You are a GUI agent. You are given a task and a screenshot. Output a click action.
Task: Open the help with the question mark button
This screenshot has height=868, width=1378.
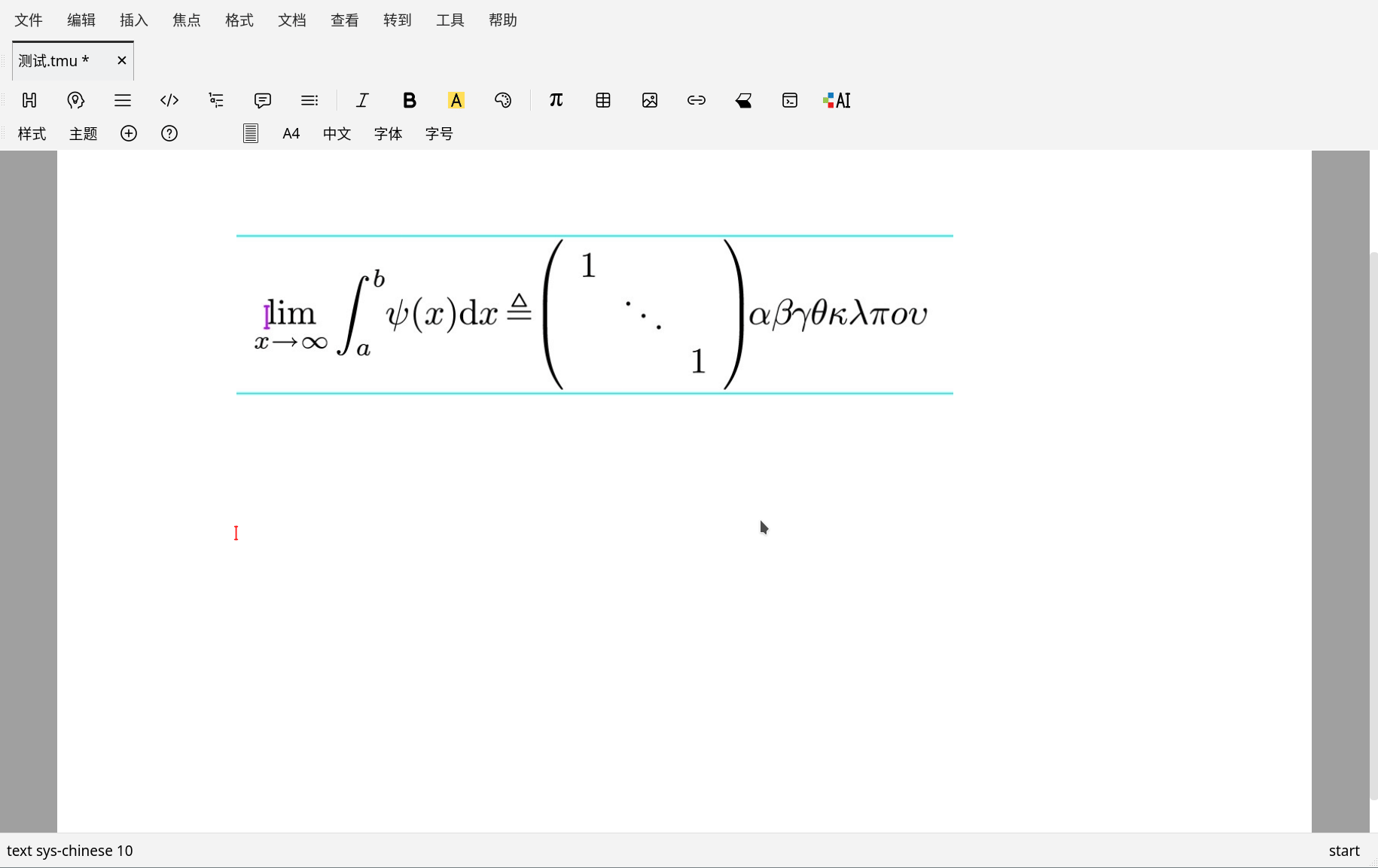tap(169, 133)
